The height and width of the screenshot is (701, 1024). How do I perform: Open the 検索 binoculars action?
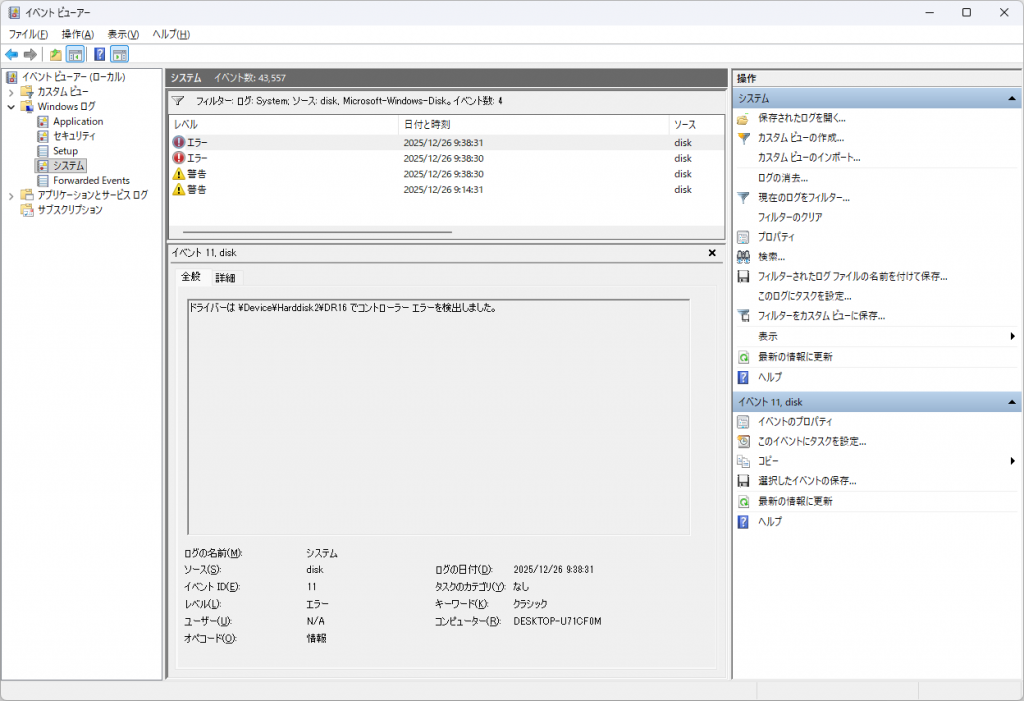(x=771, y=257)
